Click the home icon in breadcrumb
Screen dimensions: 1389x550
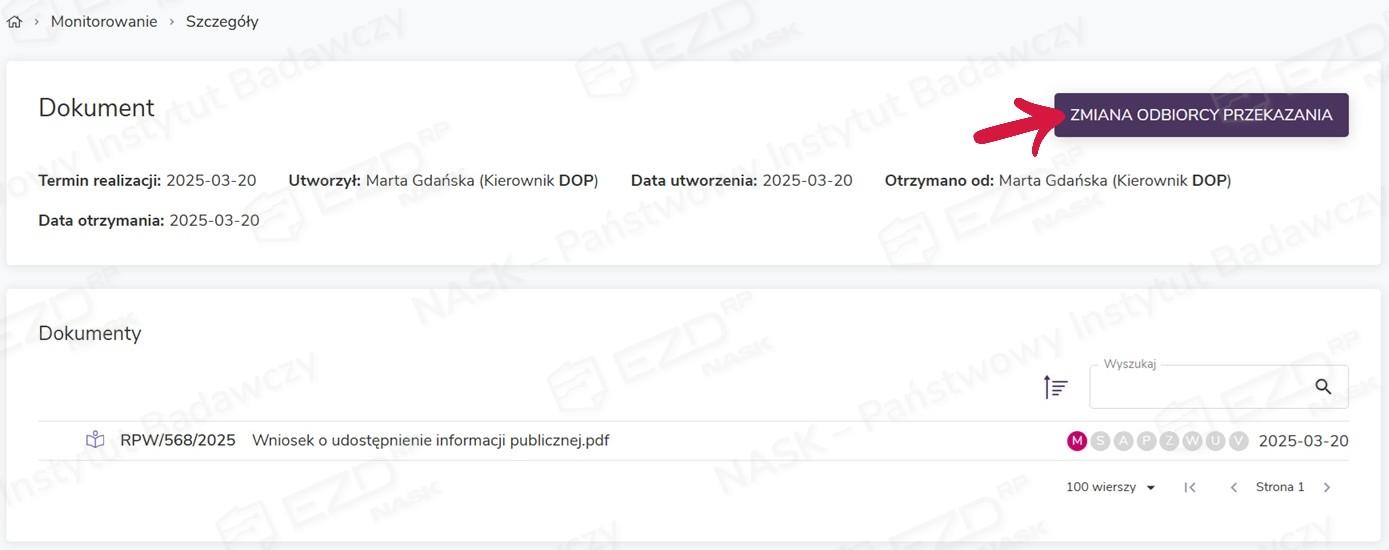[14, 22]
